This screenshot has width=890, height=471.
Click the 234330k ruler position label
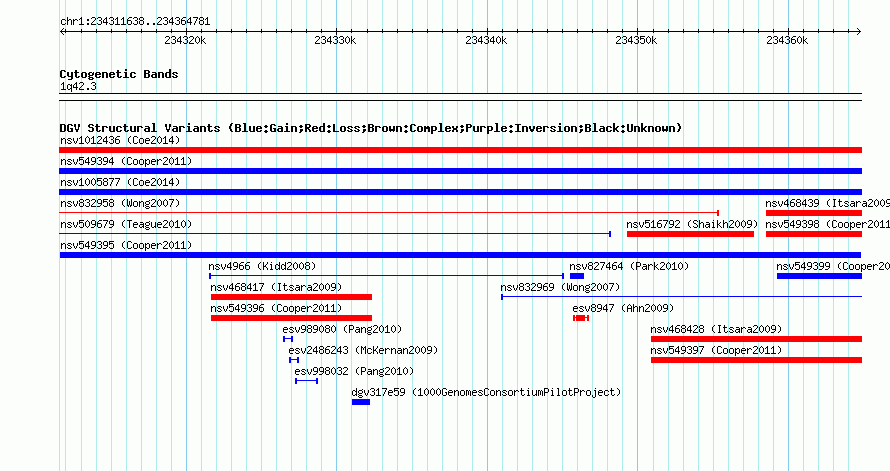pyautogui.click(x=335, y=40)
